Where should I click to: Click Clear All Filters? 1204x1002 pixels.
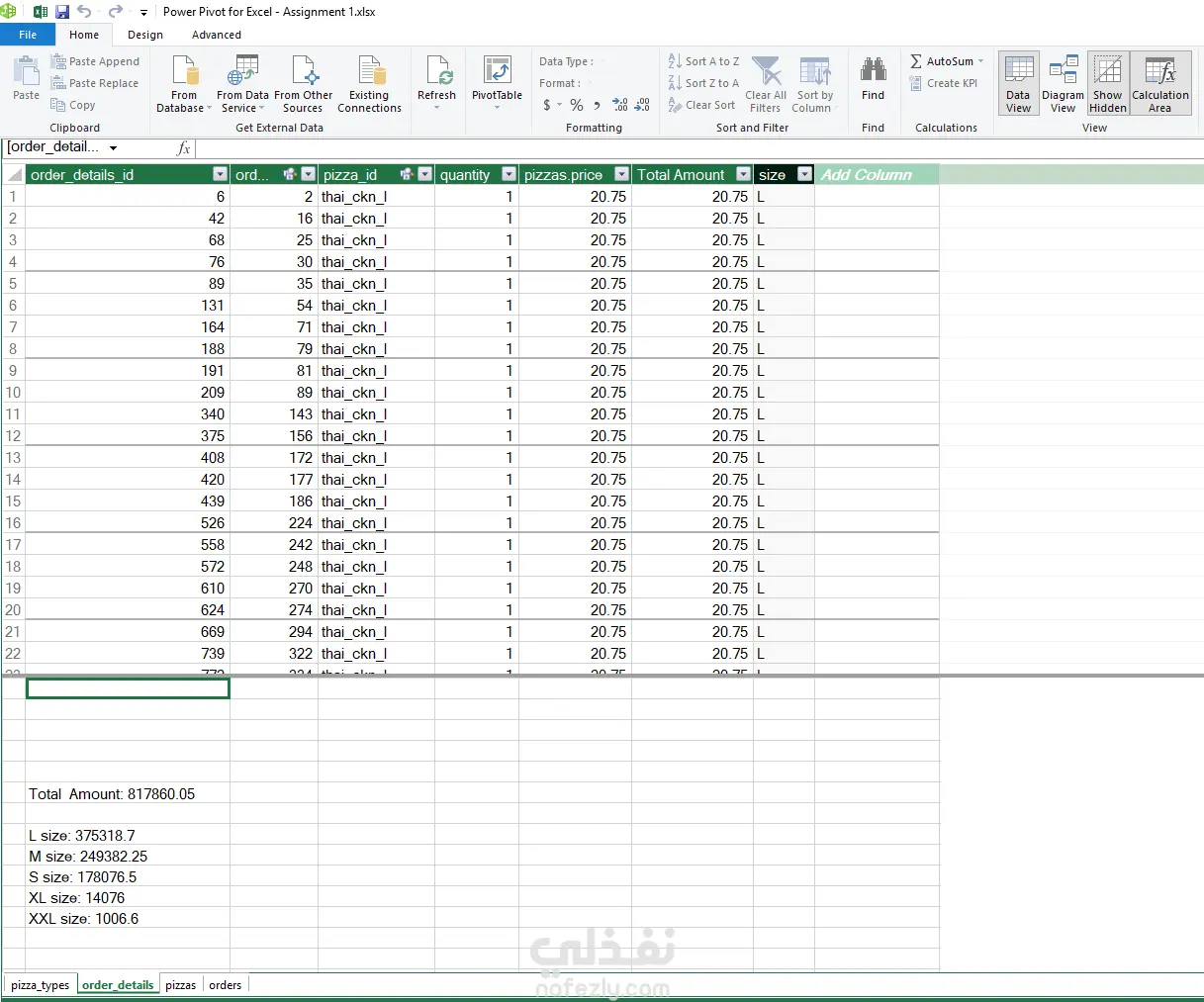(x=766, y=84)
